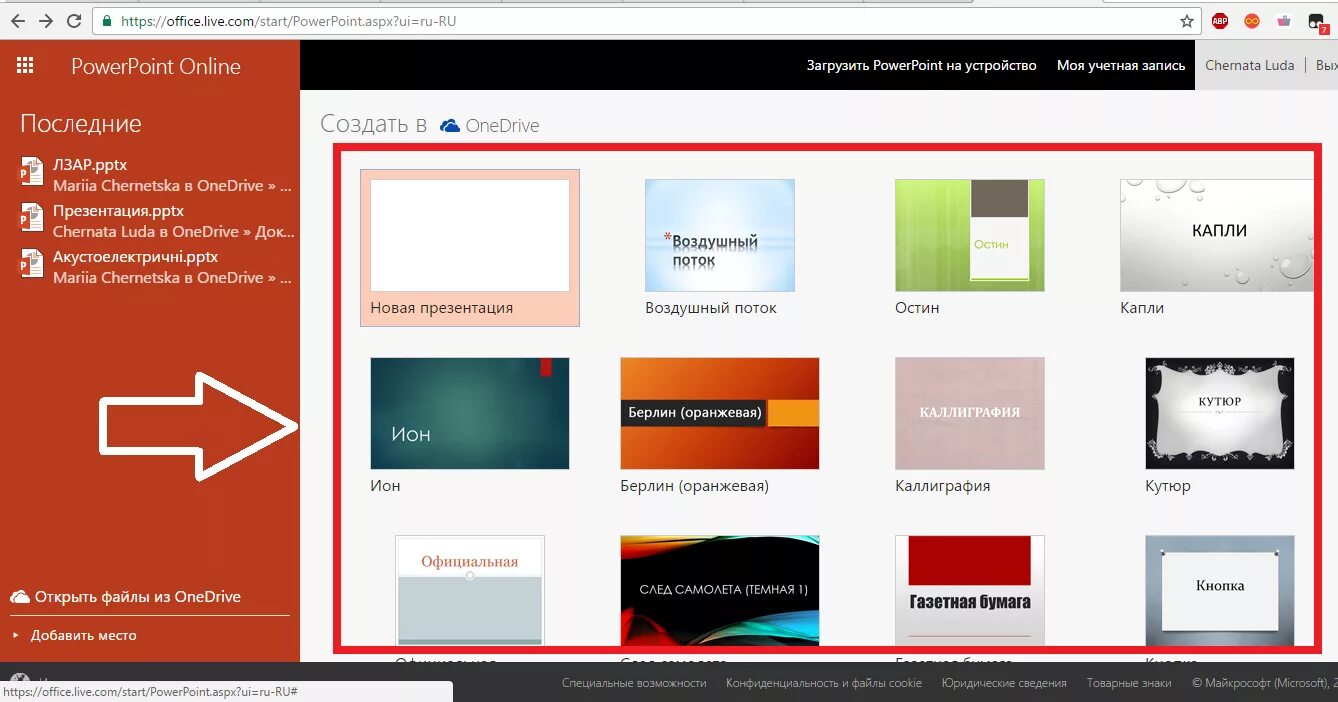The width and height of the screenshot is (1338, 702).
Task: Click cloud icon next to Открыть файлы
Action: click(20, 597)
